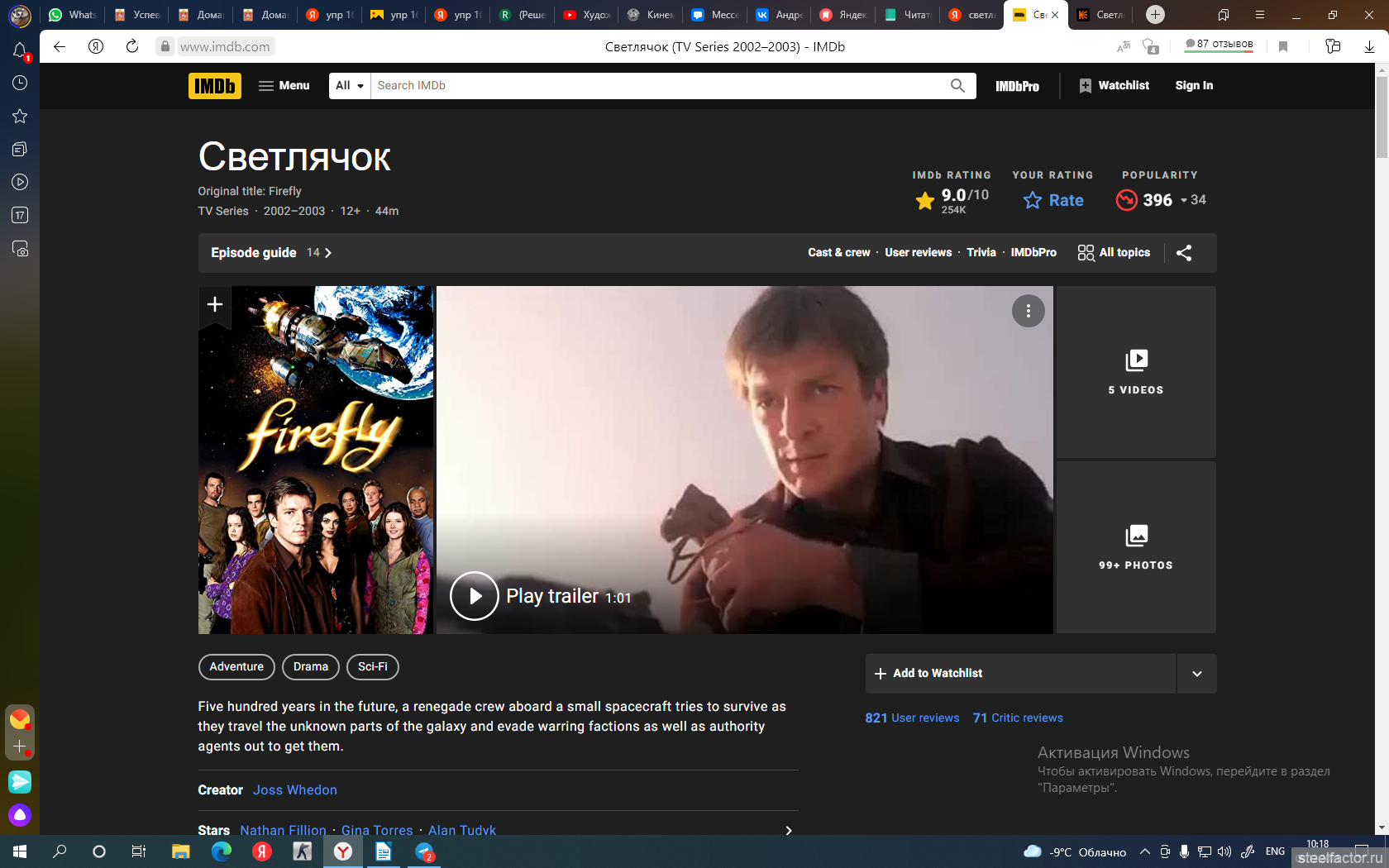The width and height of the screenshot is (1389, 868).
Task: Open the 5 Videos tile
Action: point(1136,372)
